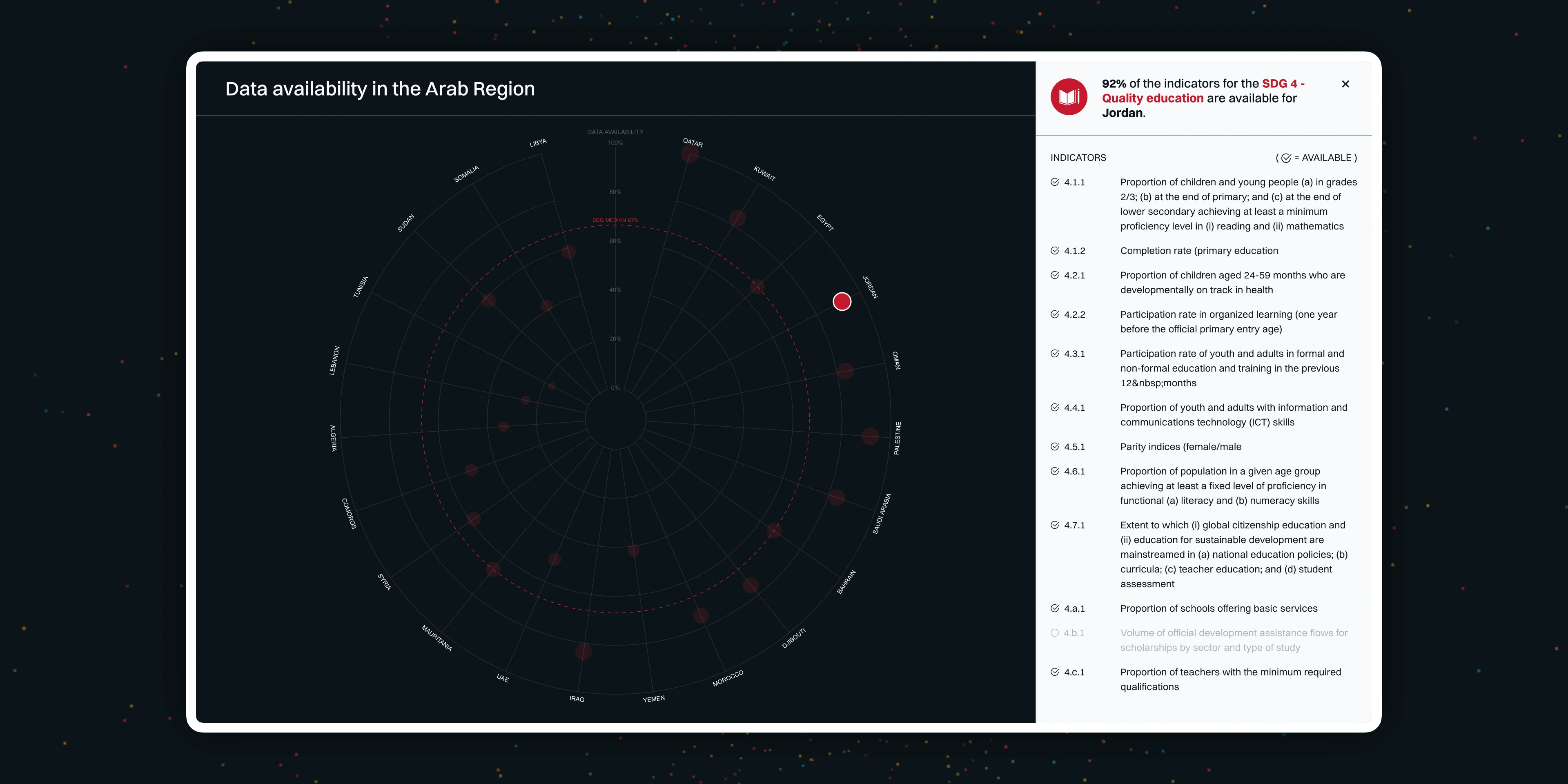Click the 4.c.1 indicator checkmark
The image size is (1568, 784).
pos(1055,672)
